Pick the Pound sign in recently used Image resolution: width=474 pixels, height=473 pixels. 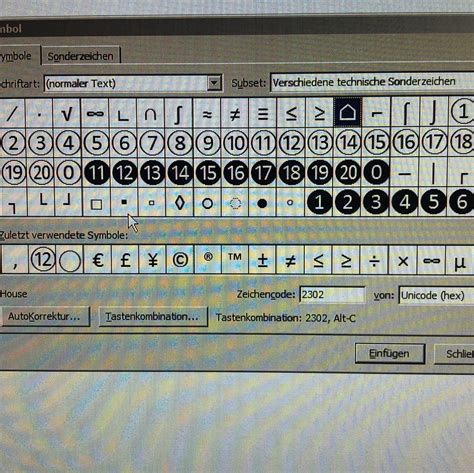125,260
